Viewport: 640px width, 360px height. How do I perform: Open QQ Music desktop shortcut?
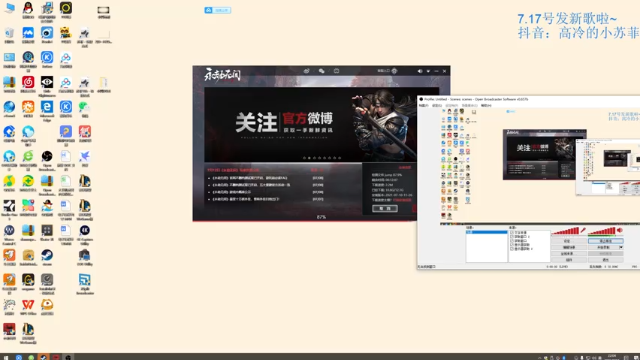click(x=9, y=183)
